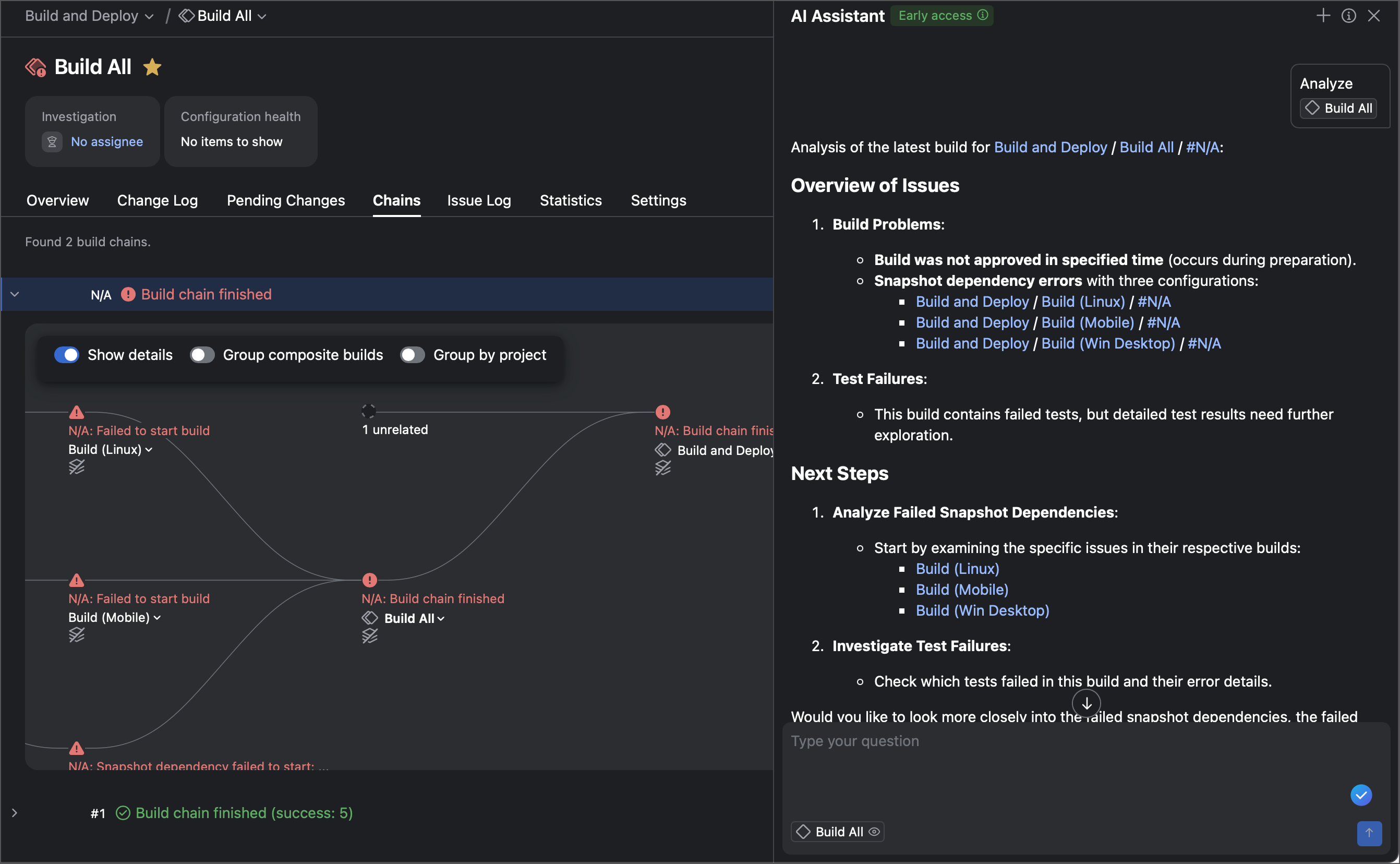
Task: Enable the Group by project toggle
Action: click(413, 355)
